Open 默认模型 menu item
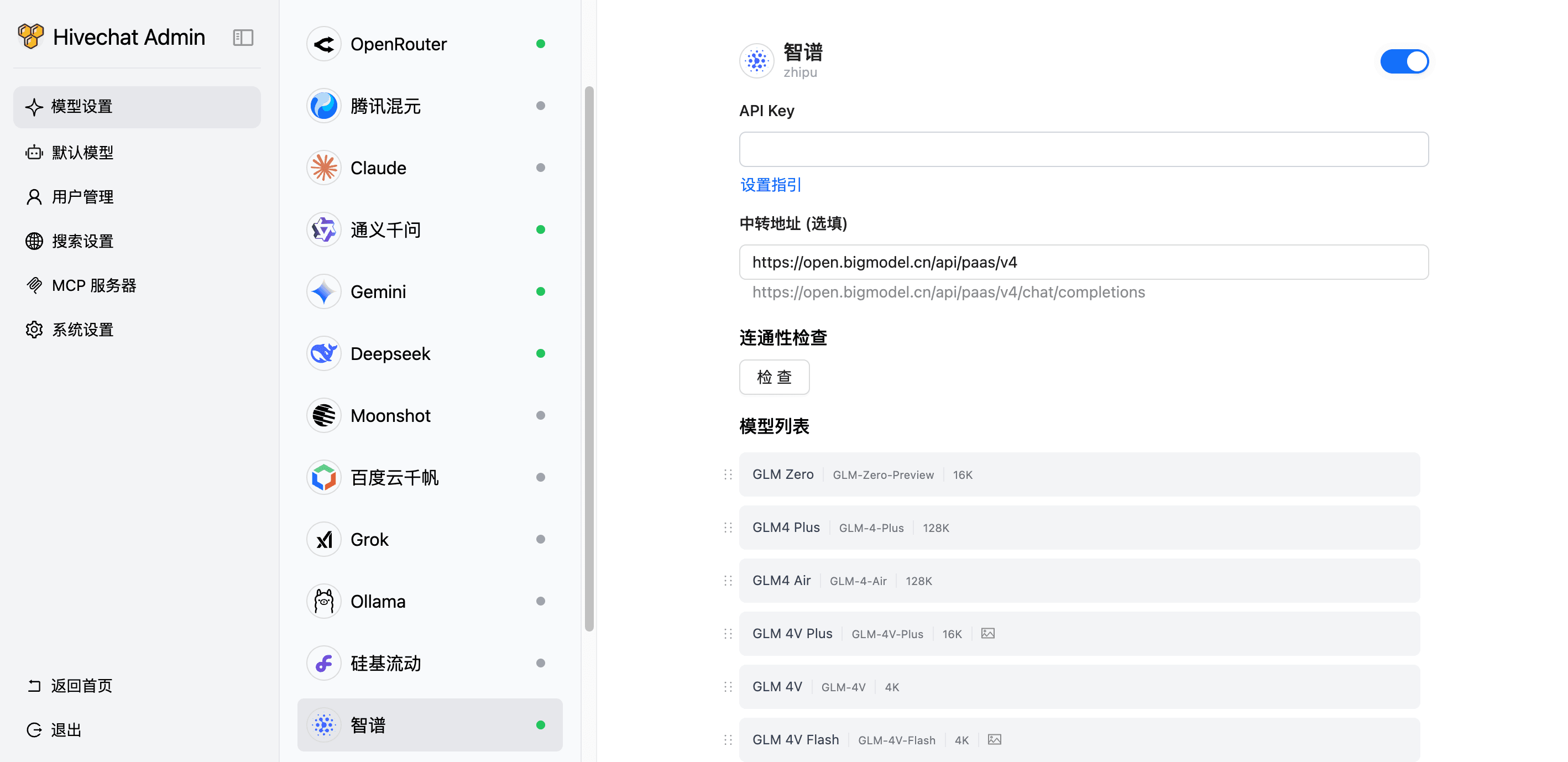Image resolution: width=1568 pixels, height=762 pixels. coord(137,152)
